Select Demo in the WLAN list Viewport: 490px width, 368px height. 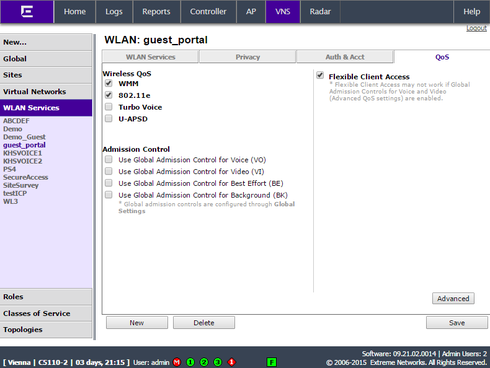click(x=13, y=129)
